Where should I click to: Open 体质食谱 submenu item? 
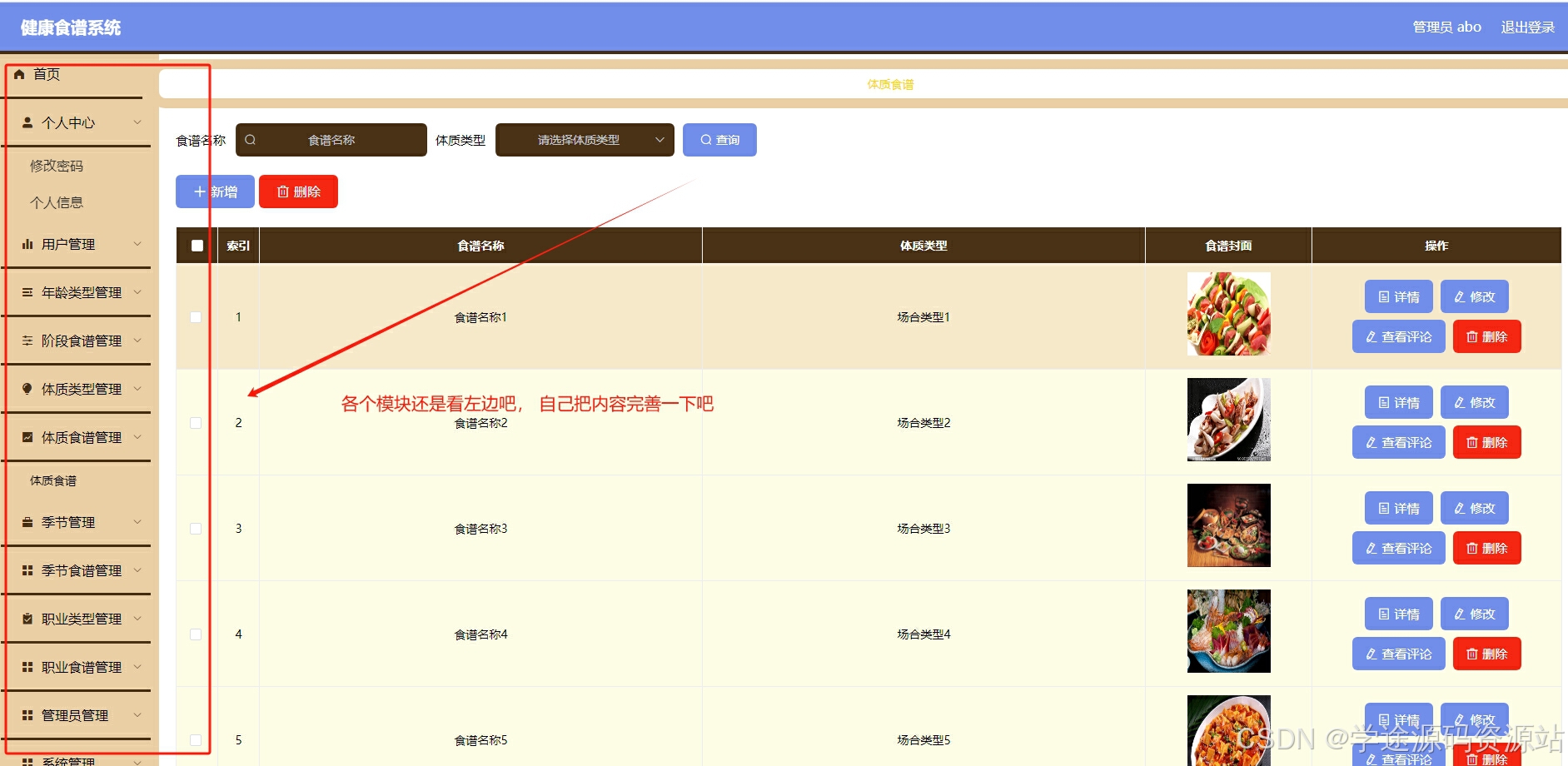(x=53, y=480)
